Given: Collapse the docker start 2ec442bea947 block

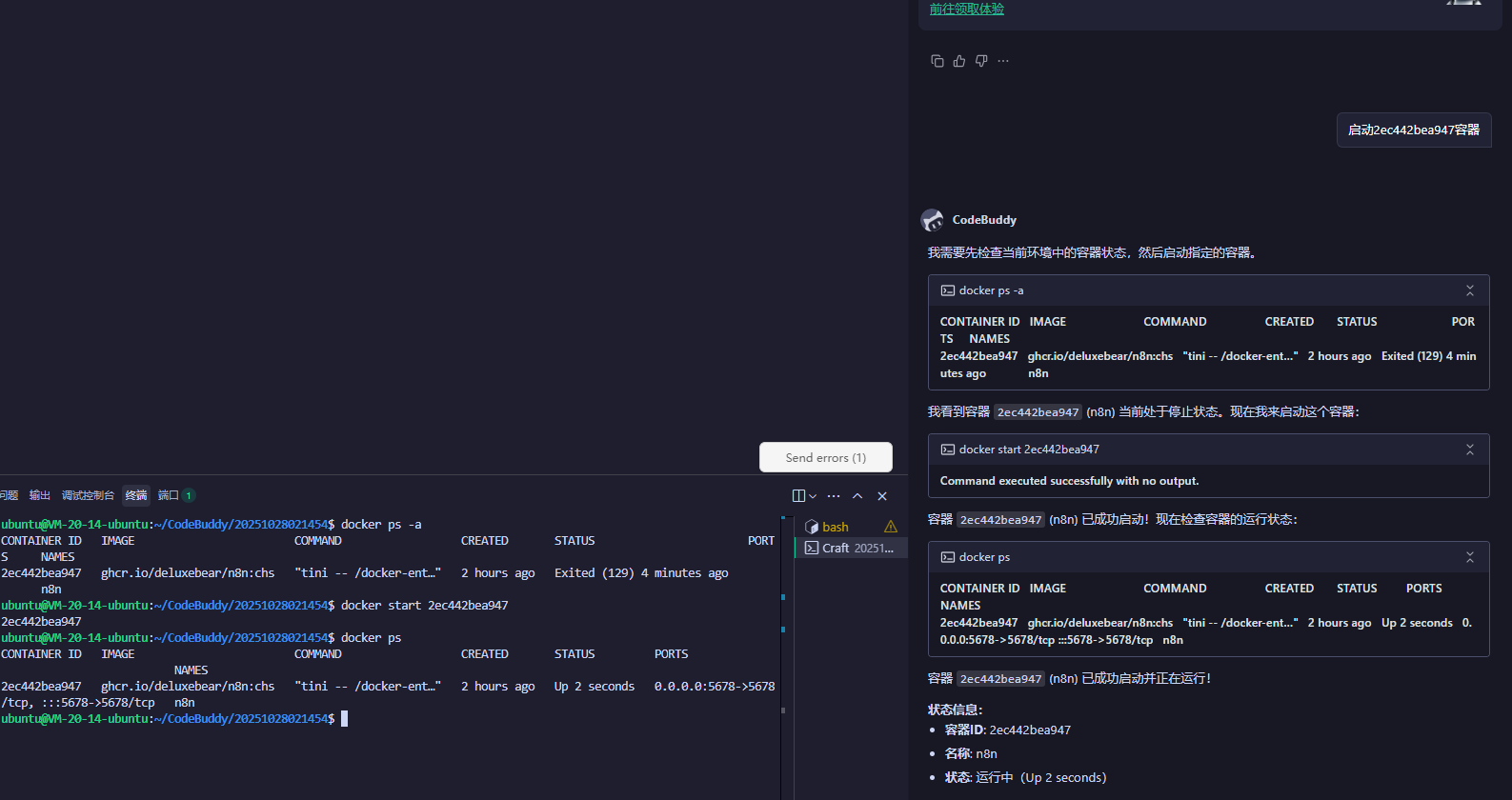Looking at the screenshot, I should [1470, 450].
